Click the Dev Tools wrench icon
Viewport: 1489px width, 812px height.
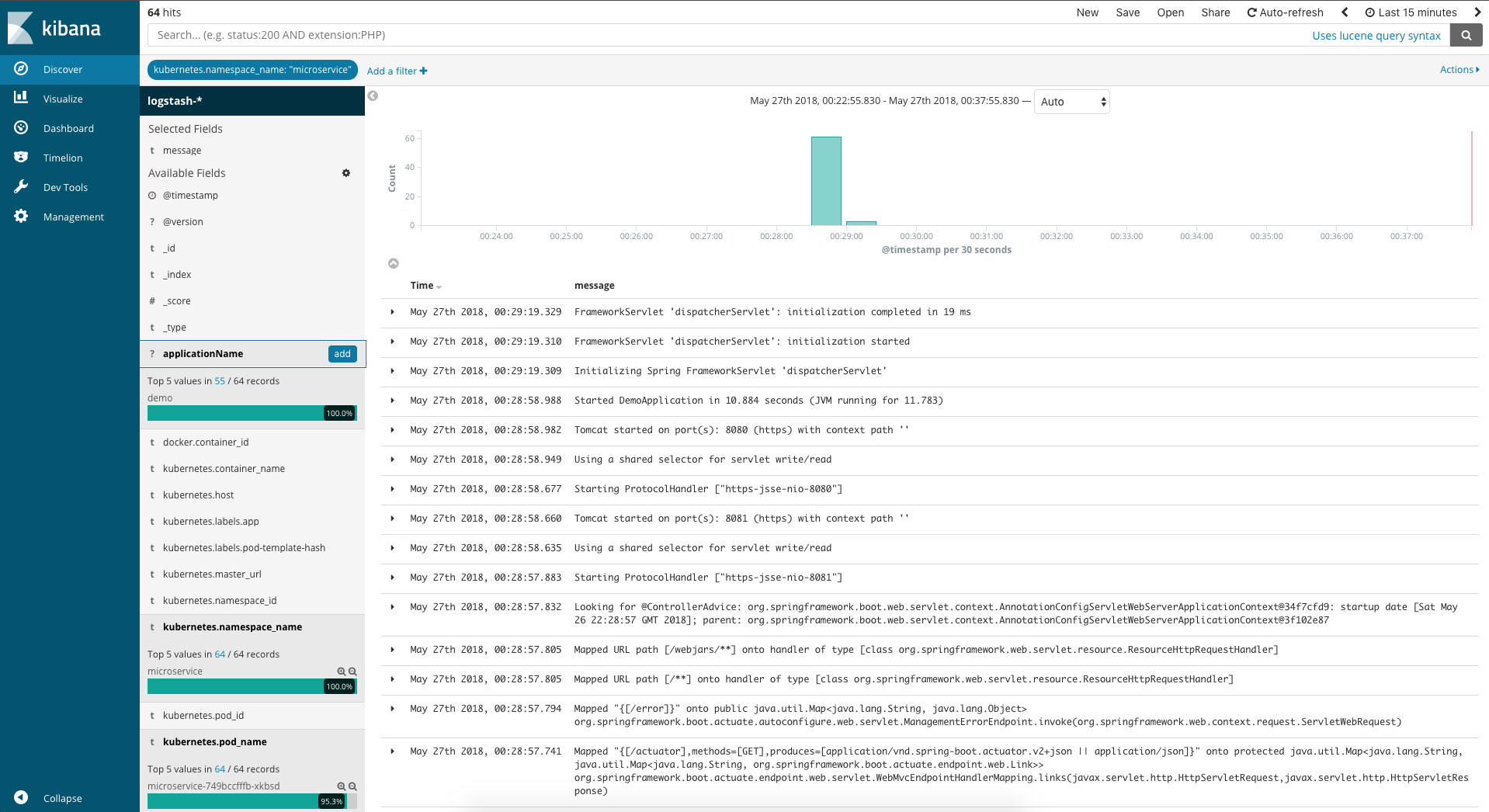[21, 187]
